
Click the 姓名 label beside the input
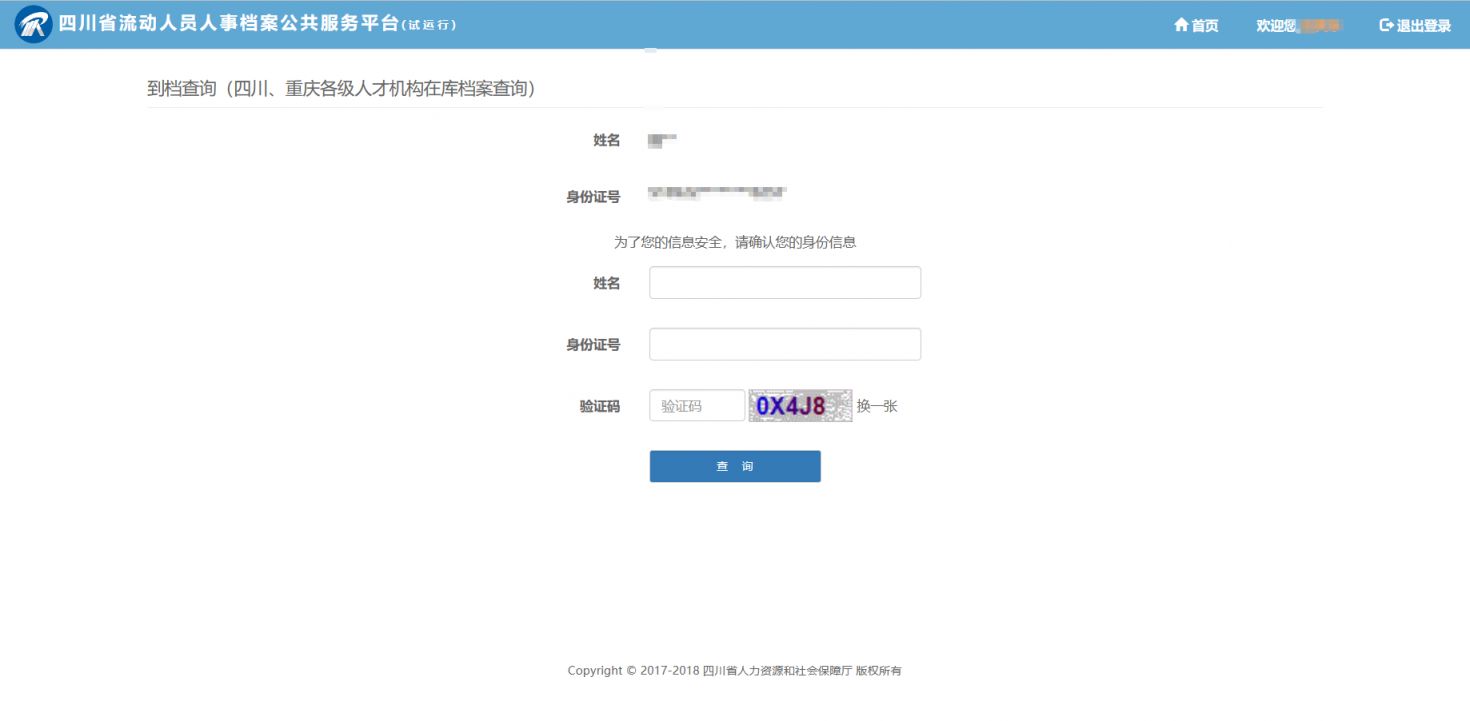pos(606,284)
